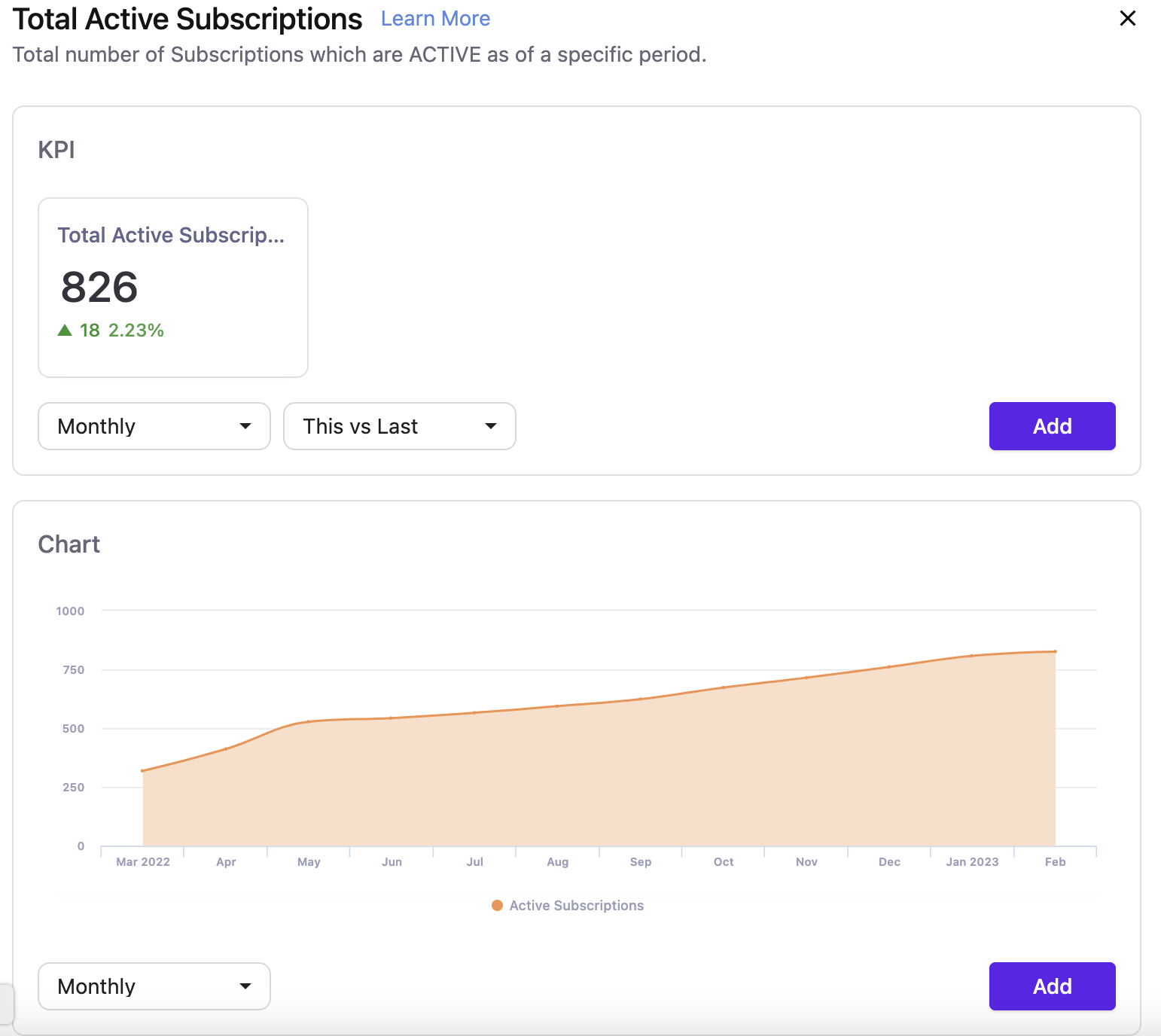The width and height of the screenshot is (1161, 1036).
Task: Close the Total Active Subscriptions panel
Action: pos(1127,18)
